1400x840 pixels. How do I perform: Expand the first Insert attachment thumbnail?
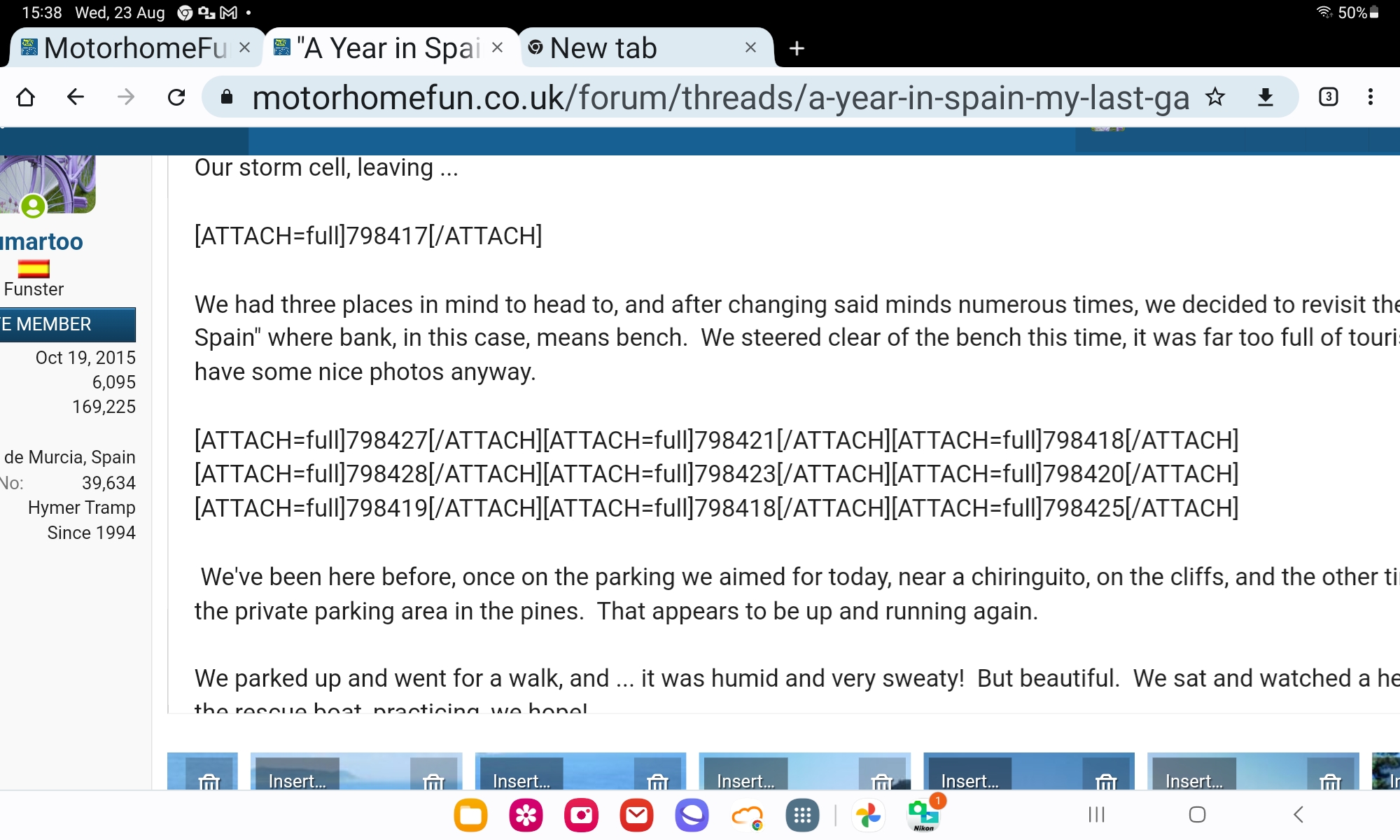[x=293, y=781]
